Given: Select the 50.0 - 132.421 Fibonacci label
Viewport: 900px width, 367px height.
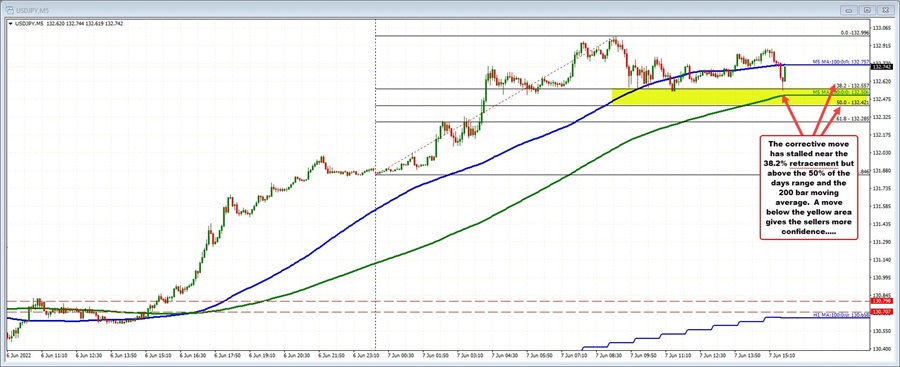Looking at the screenshot, I should pos(852,102).
